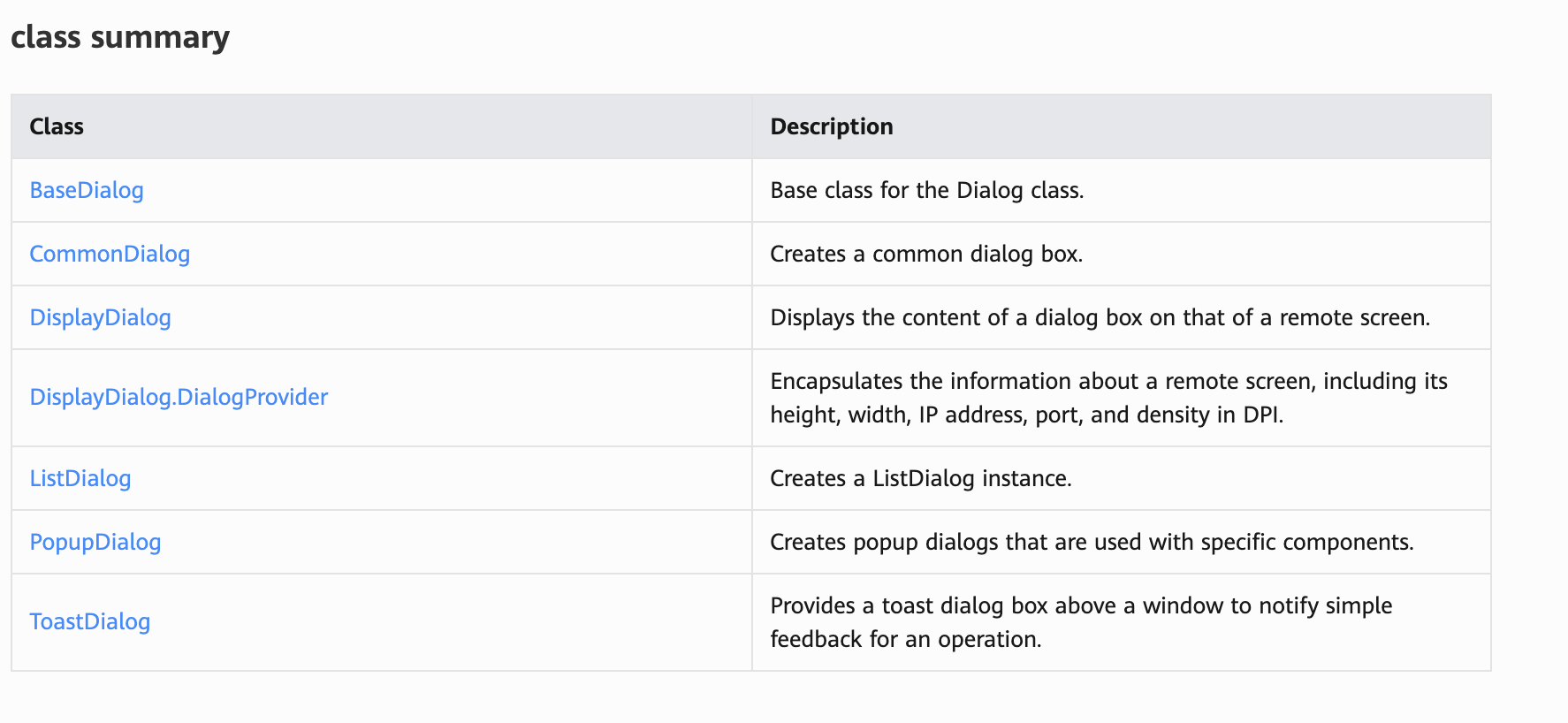Click the 'Class' column header
The width and height of the screenshot is (1568, 723).
tap(57, 126)
